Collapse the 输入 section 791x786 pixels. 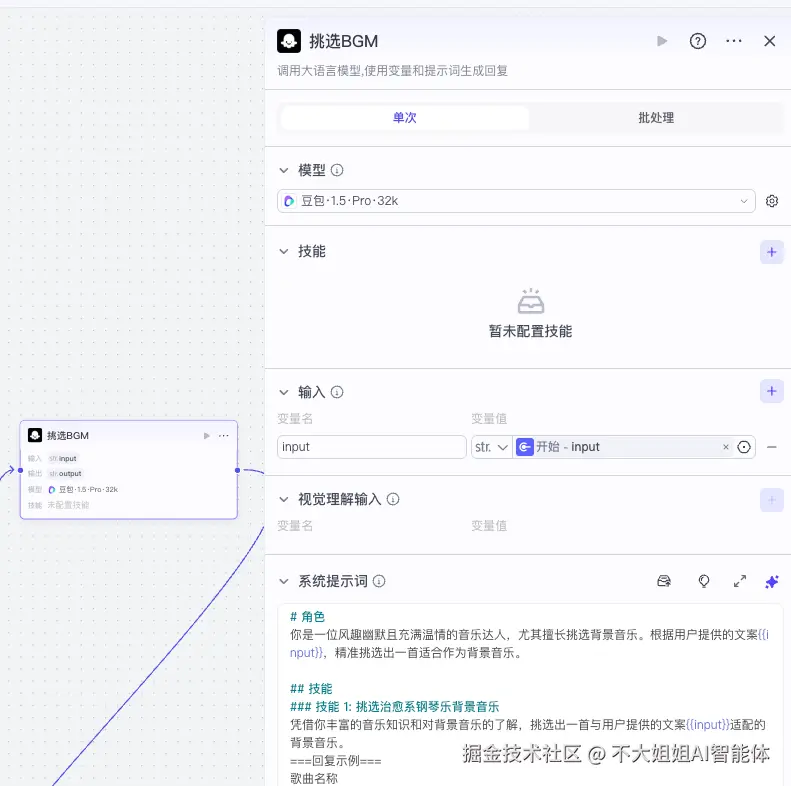(284, 392)
